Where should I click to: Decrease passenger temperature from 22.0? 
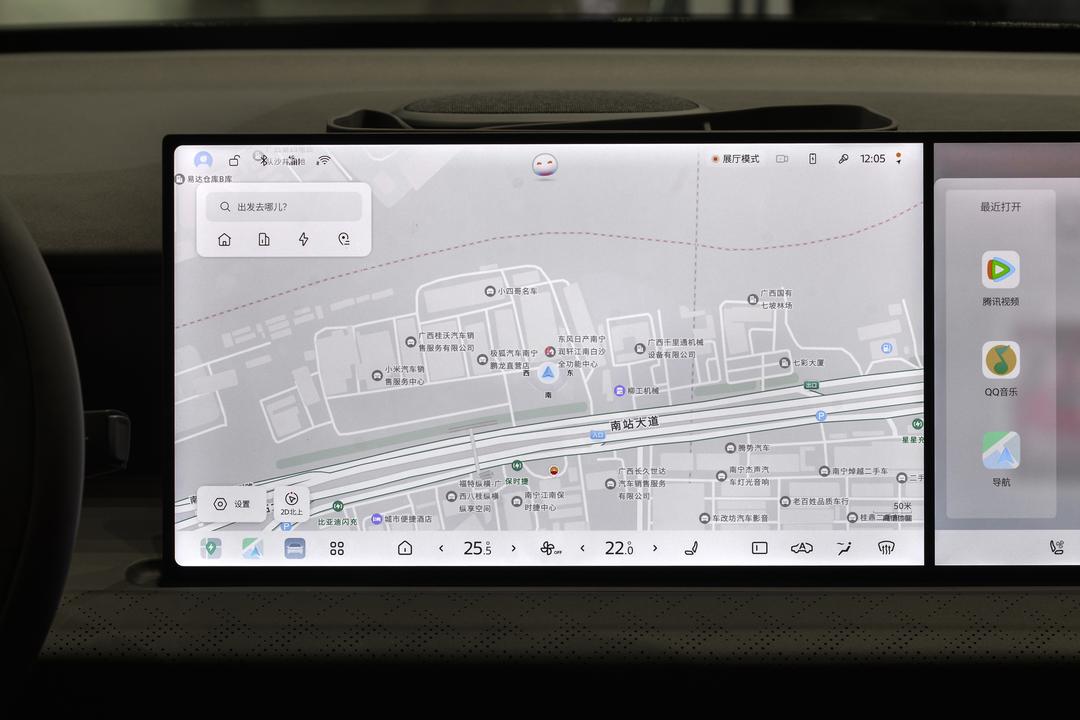click(x=583, y=548)
